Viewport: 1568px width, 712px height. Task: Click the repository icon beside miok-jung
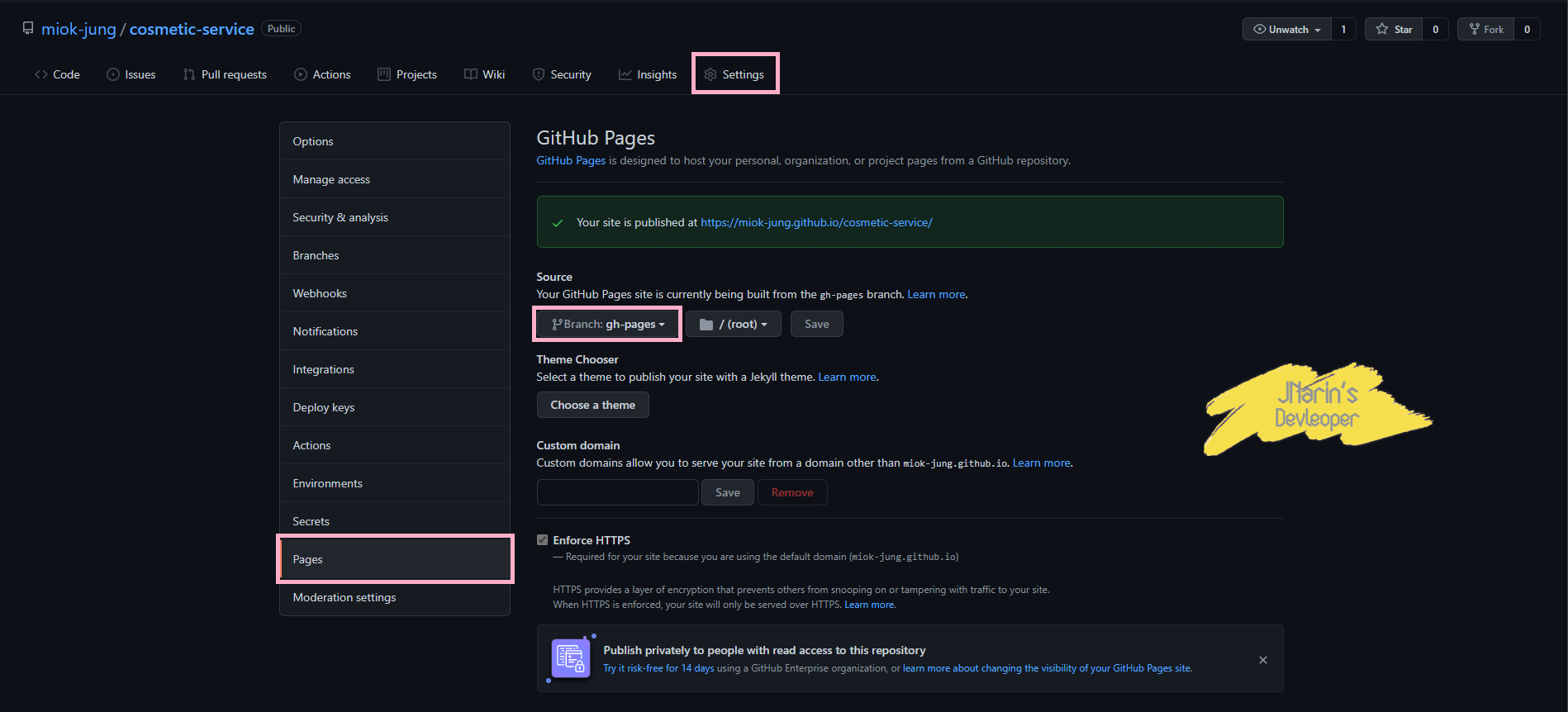click(28, 29)
